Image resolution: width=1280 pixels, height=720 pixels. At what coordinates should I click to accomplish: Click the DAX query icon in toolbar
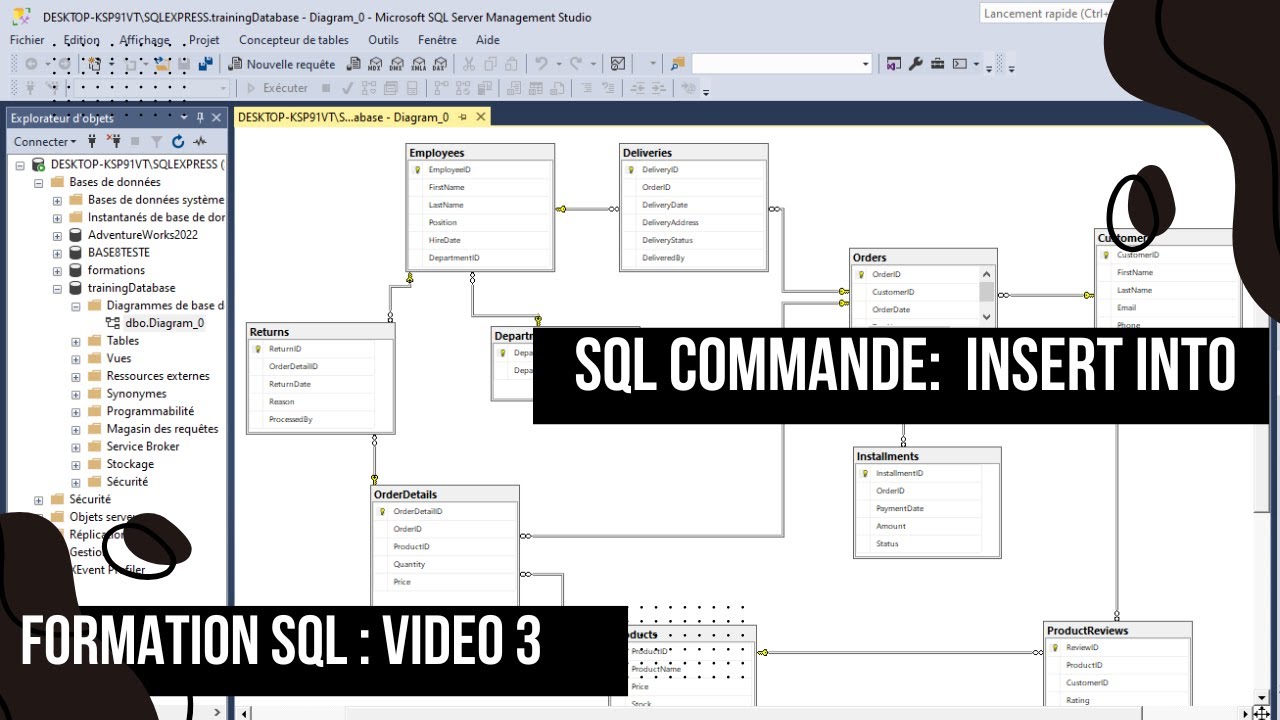[x=441, y=64]
